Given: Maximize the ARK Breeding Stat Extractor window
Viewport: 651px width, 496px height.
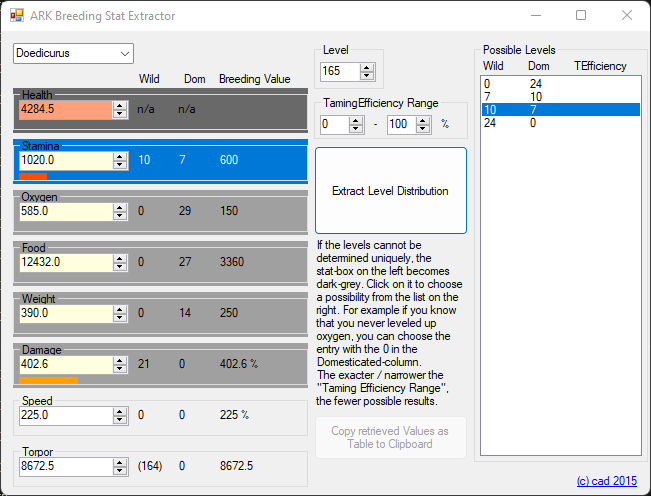Looking at the screenshot, I should click(x=581, y=16).
